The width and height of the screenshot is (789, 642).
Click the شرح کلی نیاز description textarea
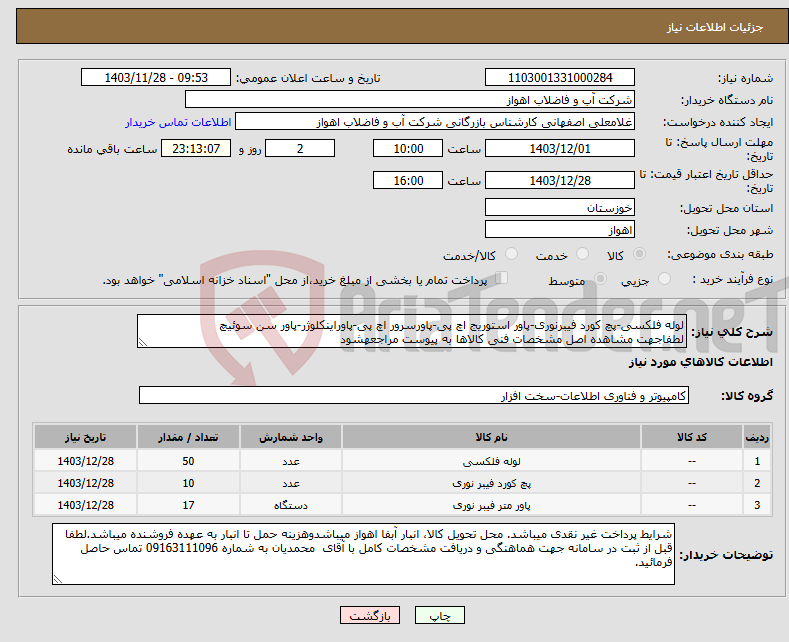(x=412, y=331)
